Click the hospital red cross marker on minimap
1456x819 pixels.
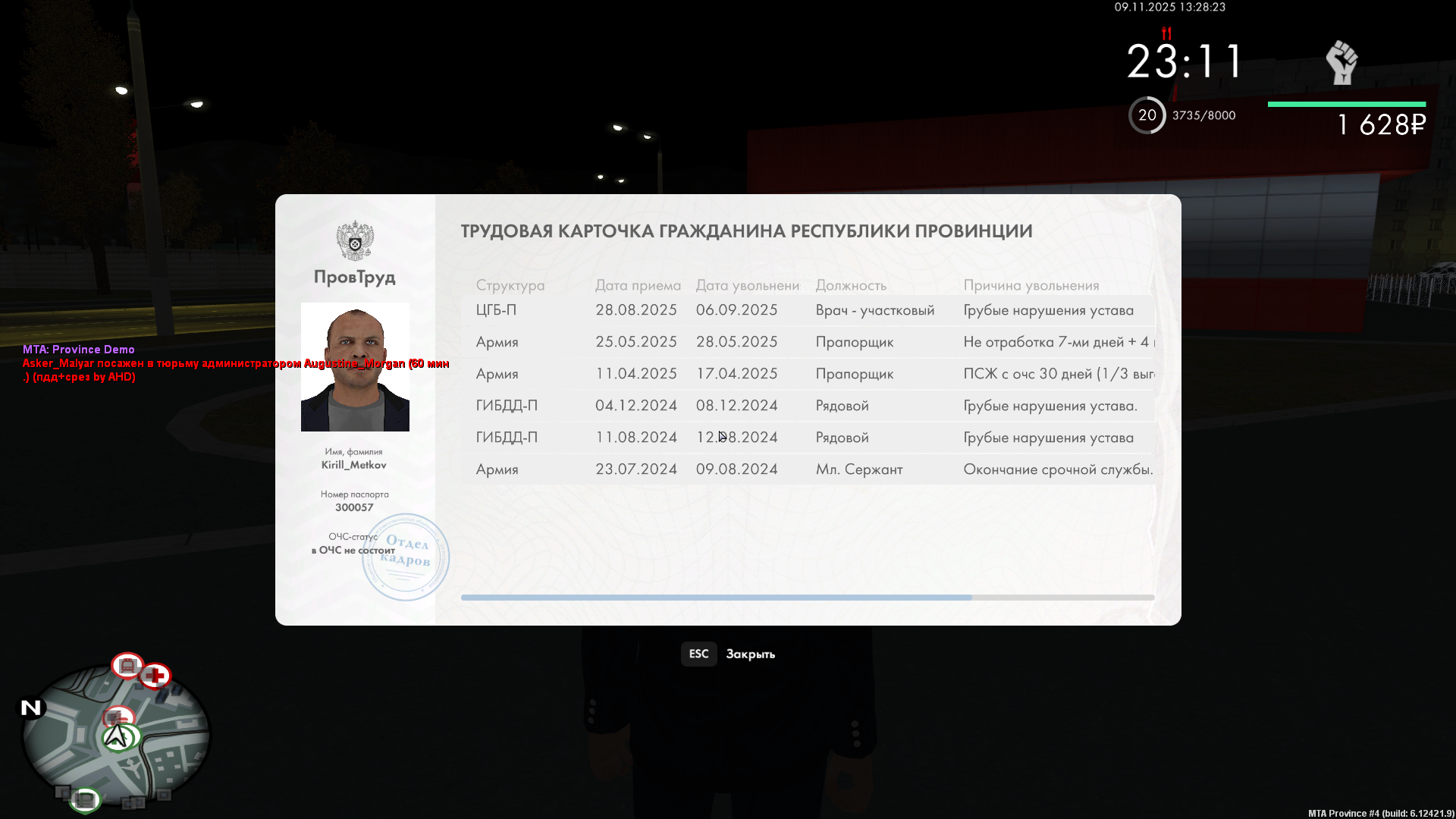tap(155, 675)
